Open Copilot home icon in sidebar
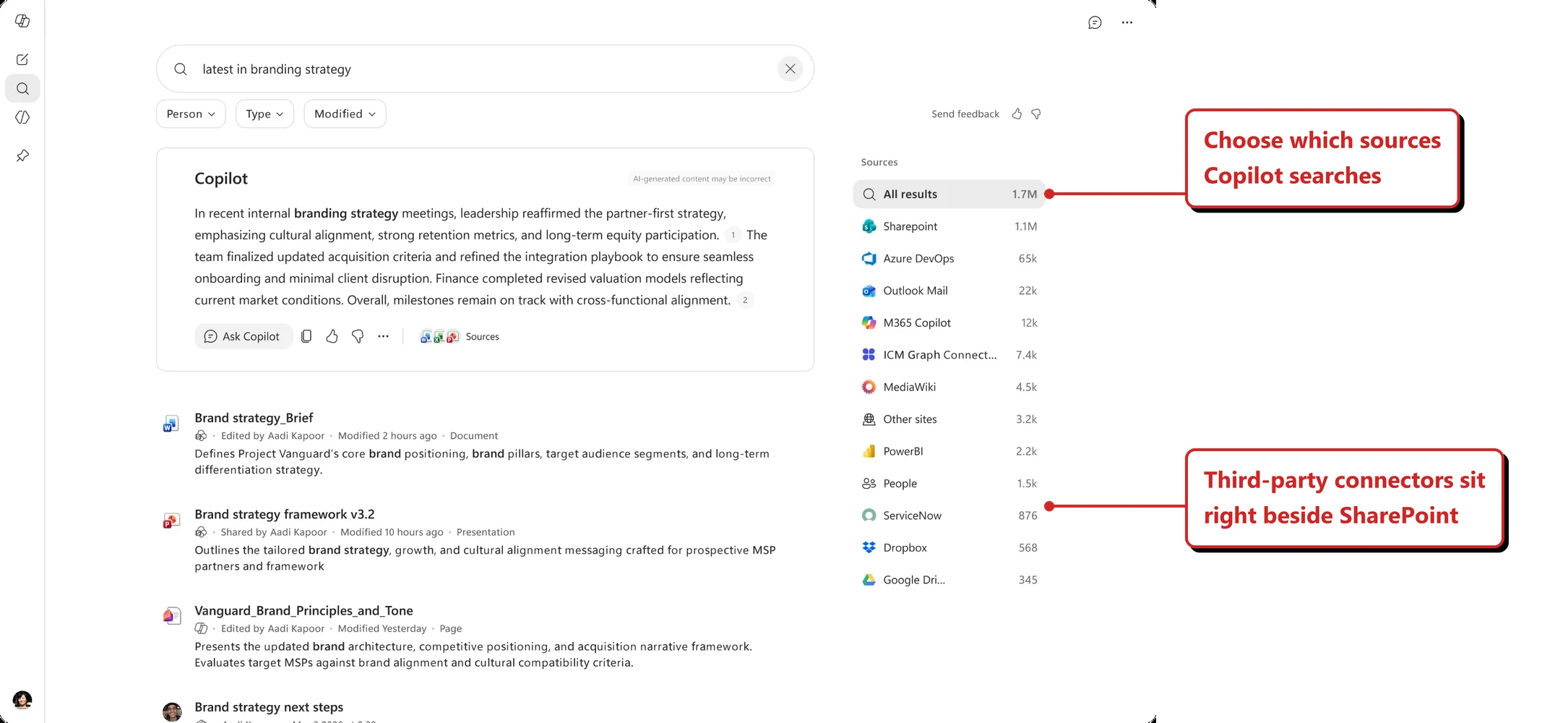Screen dimensions: 1568x723 (22, 21)
